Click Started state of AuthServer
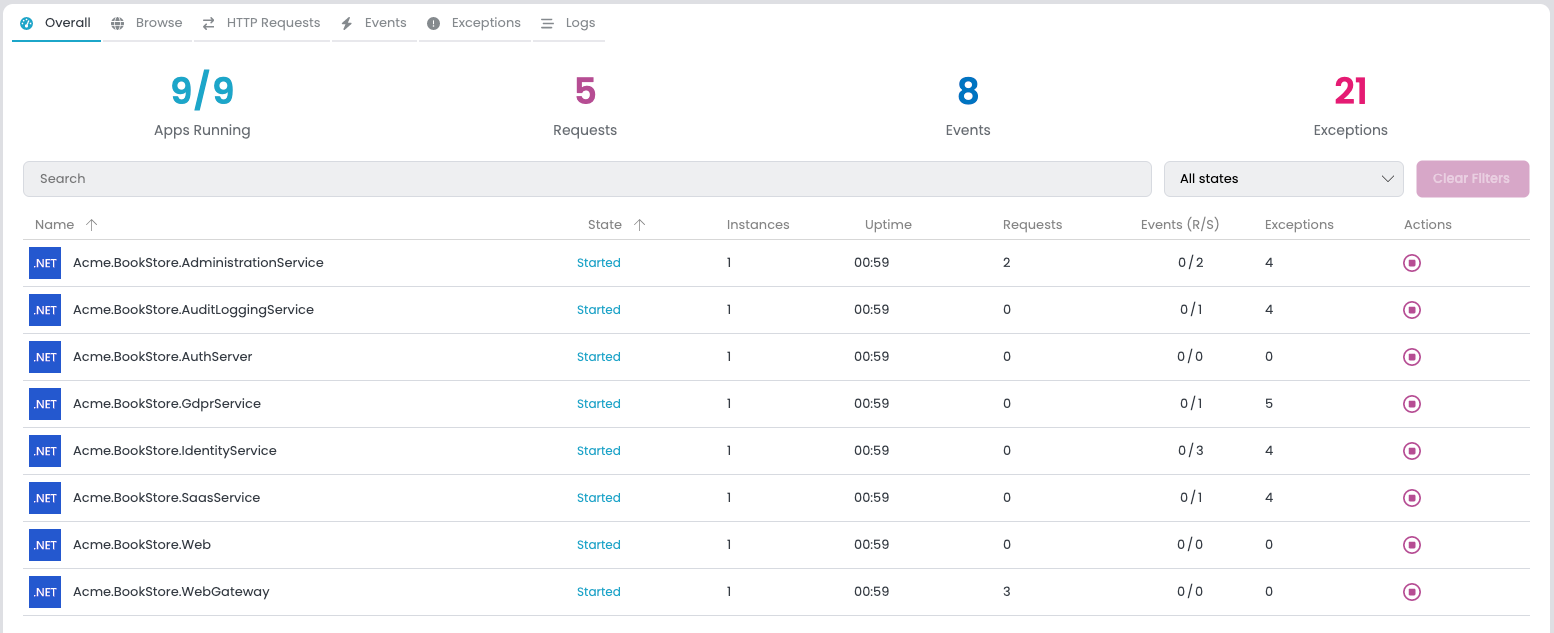The image size is (1554, 633). point(599,357)
